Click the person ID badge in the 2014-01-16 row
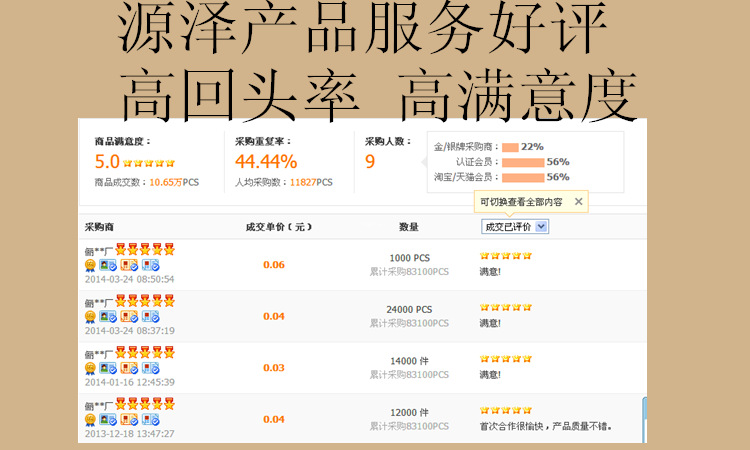 108,368
